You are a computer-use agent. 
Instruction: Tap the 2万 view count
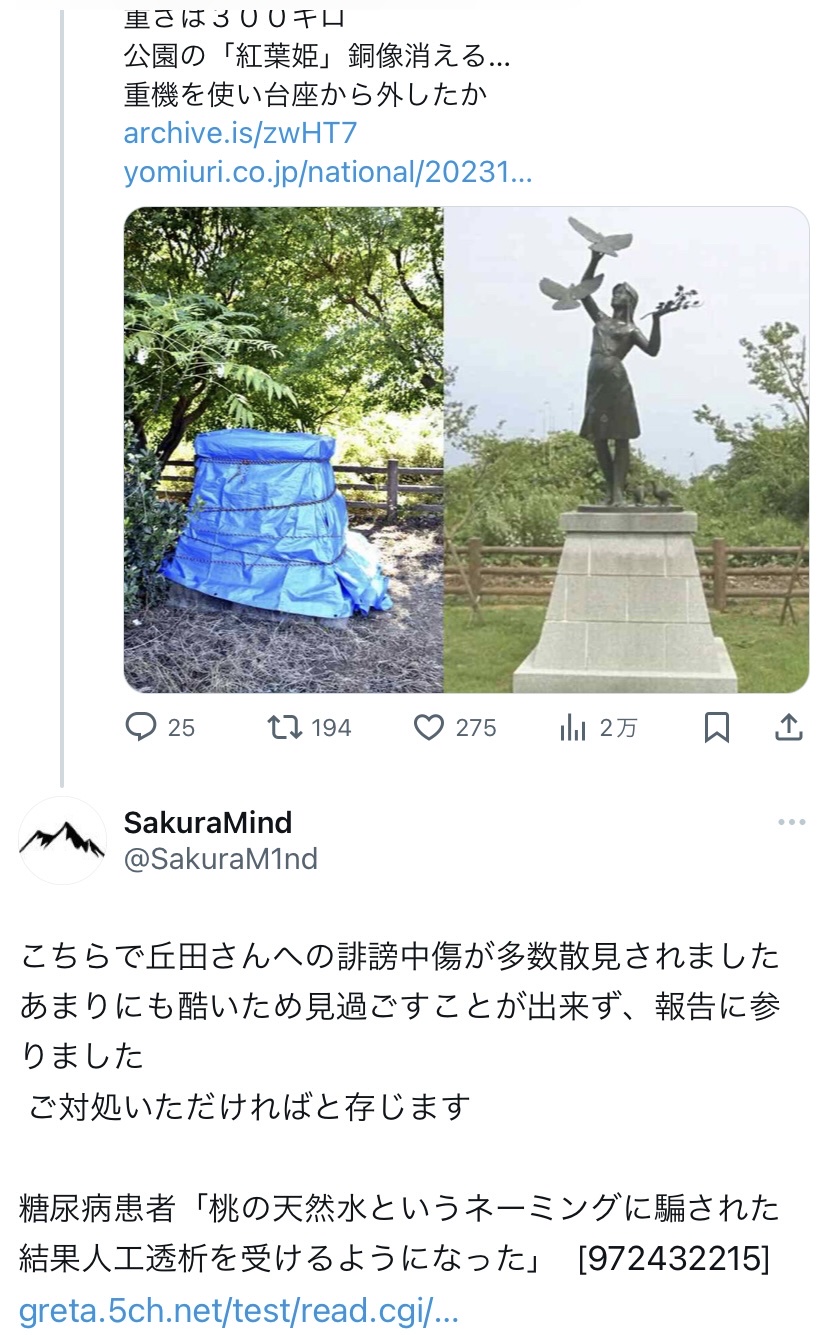pos(618,728)
